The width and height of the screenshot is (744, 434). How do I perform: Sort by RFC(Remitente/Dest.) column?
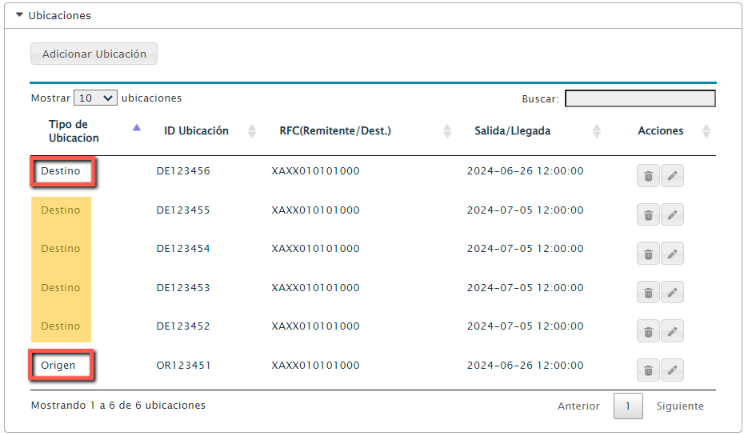coord(335,131)
